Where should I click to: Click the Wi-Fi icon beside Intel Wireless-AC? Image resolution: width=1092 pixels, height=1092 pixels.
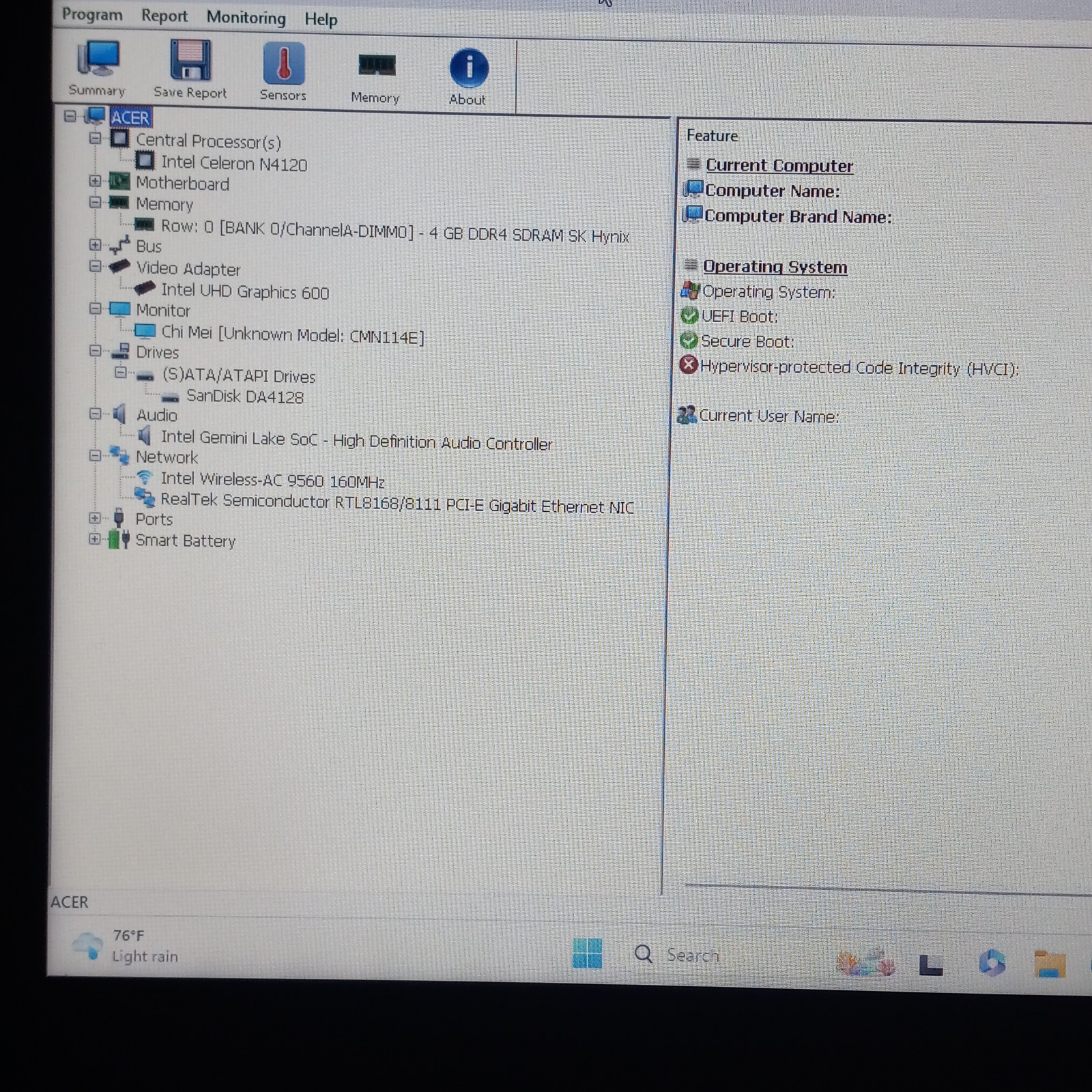point(144,478)
